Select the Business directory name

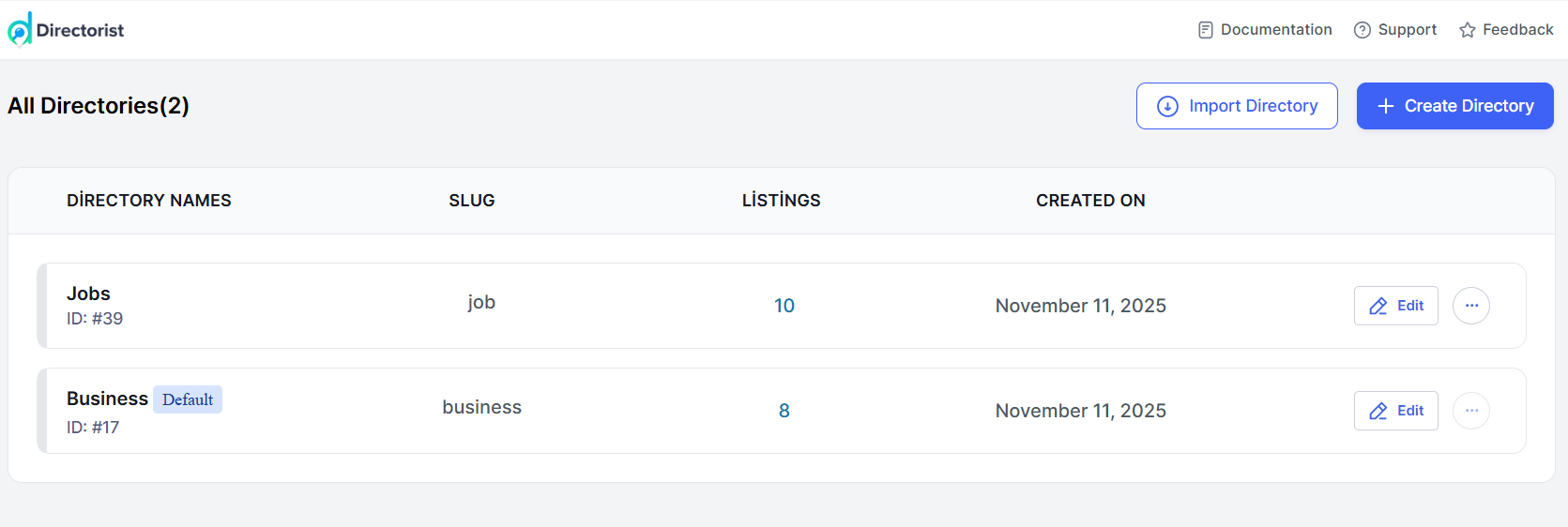107,399
